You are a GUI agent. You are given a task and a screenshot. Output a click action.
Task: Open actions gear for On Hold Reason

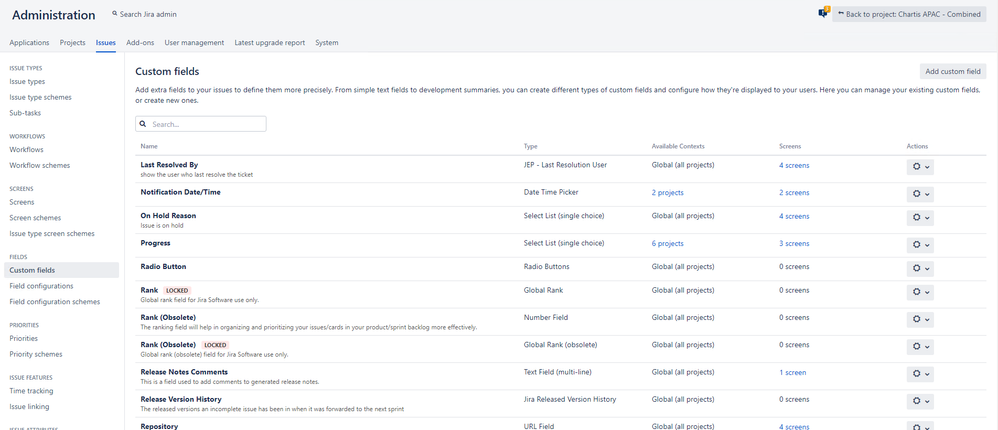pos(920,218)
